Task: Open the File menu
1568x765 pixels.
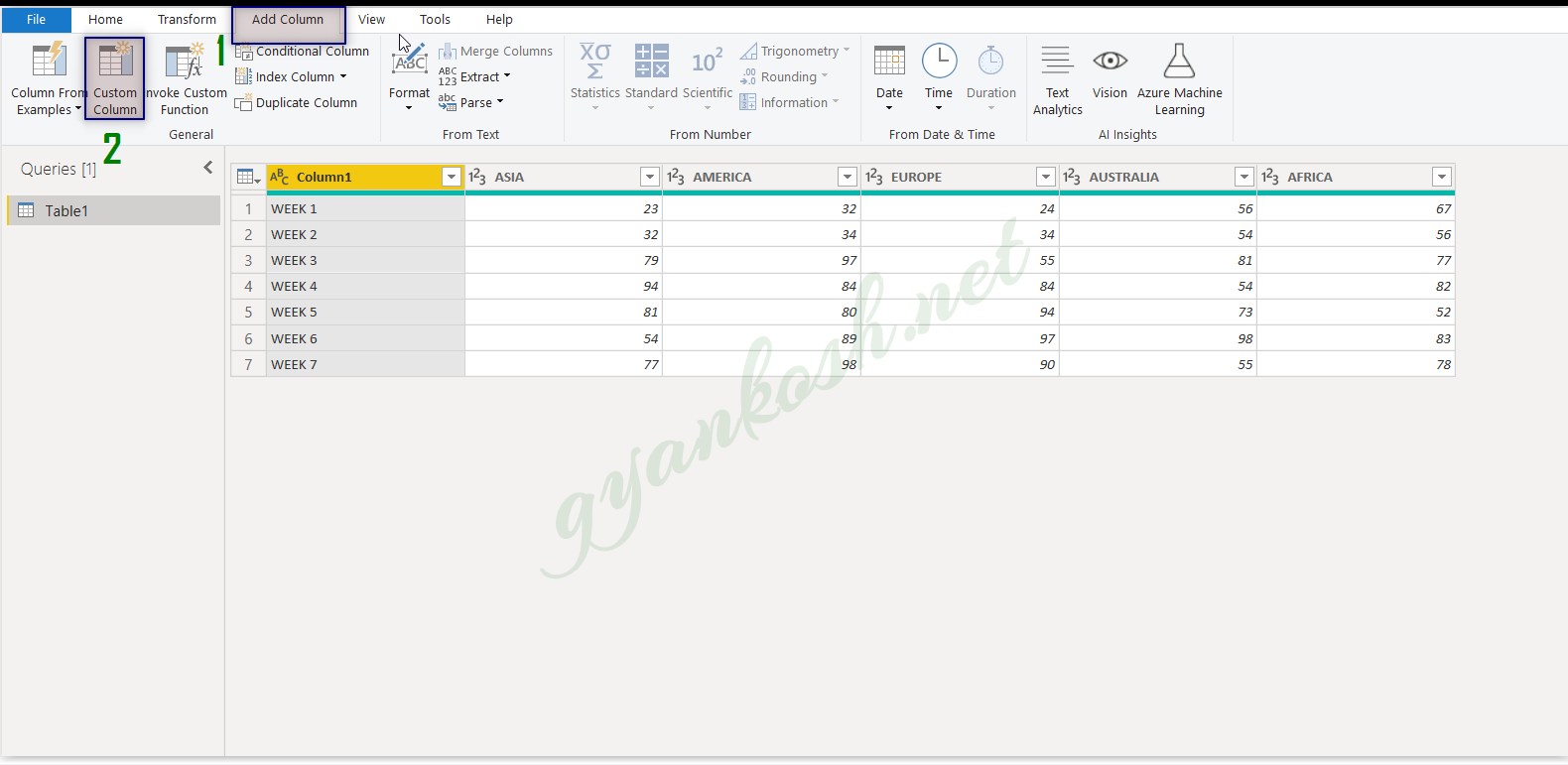Action: [x=36, y=20]
